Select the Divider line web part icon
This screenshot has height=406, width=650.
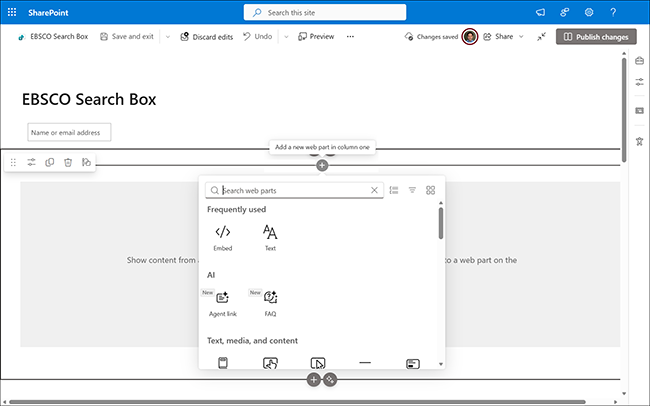coord(365,363)
